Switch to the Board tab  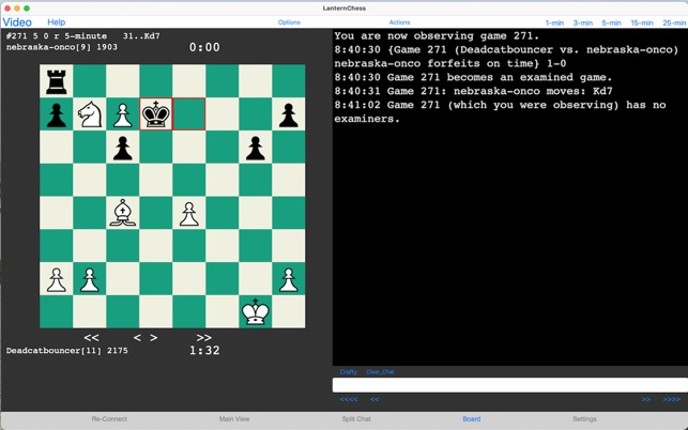pos(472,419)
